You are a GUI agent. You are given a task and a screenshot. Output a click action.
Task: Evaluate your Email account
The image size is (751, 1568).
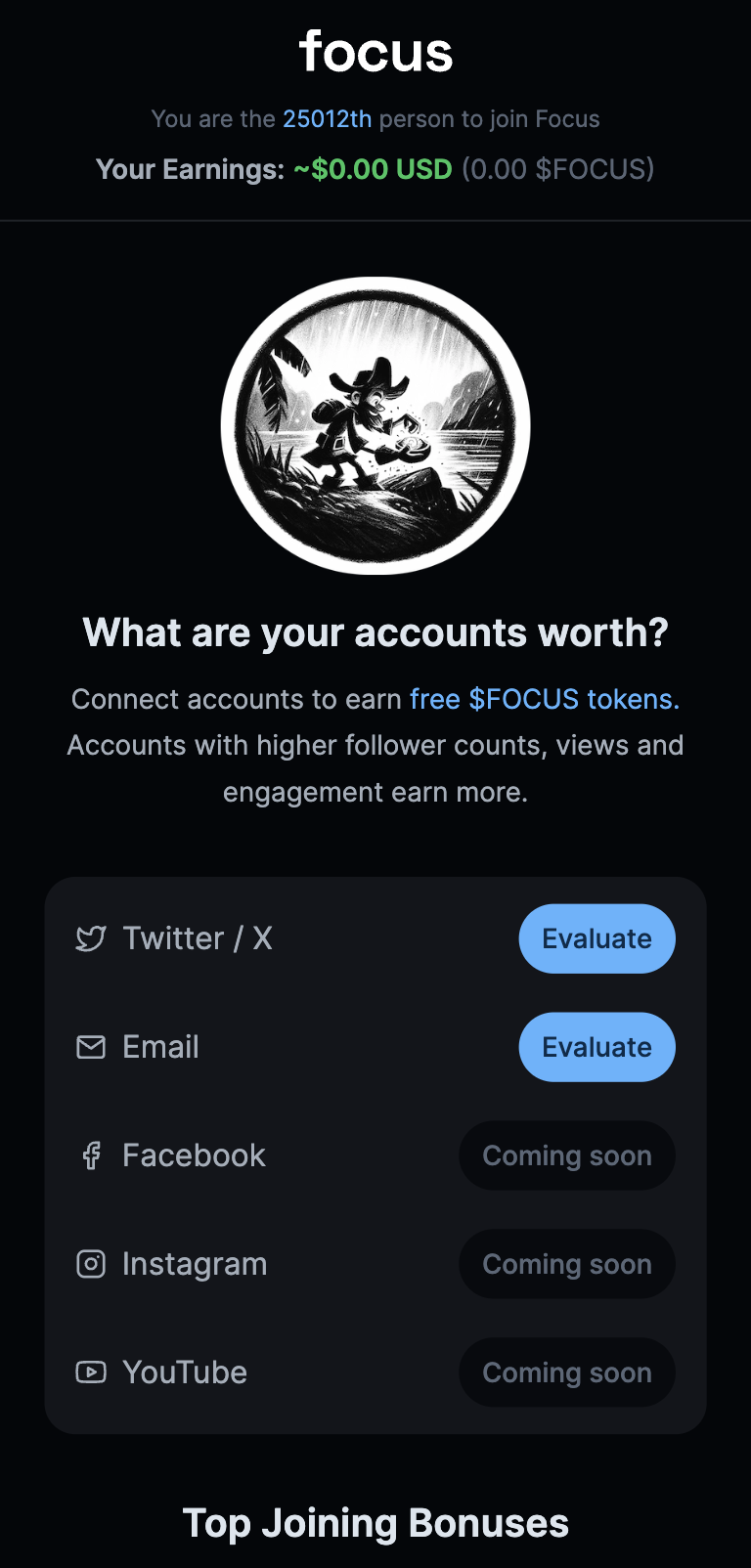point(596,1047)
